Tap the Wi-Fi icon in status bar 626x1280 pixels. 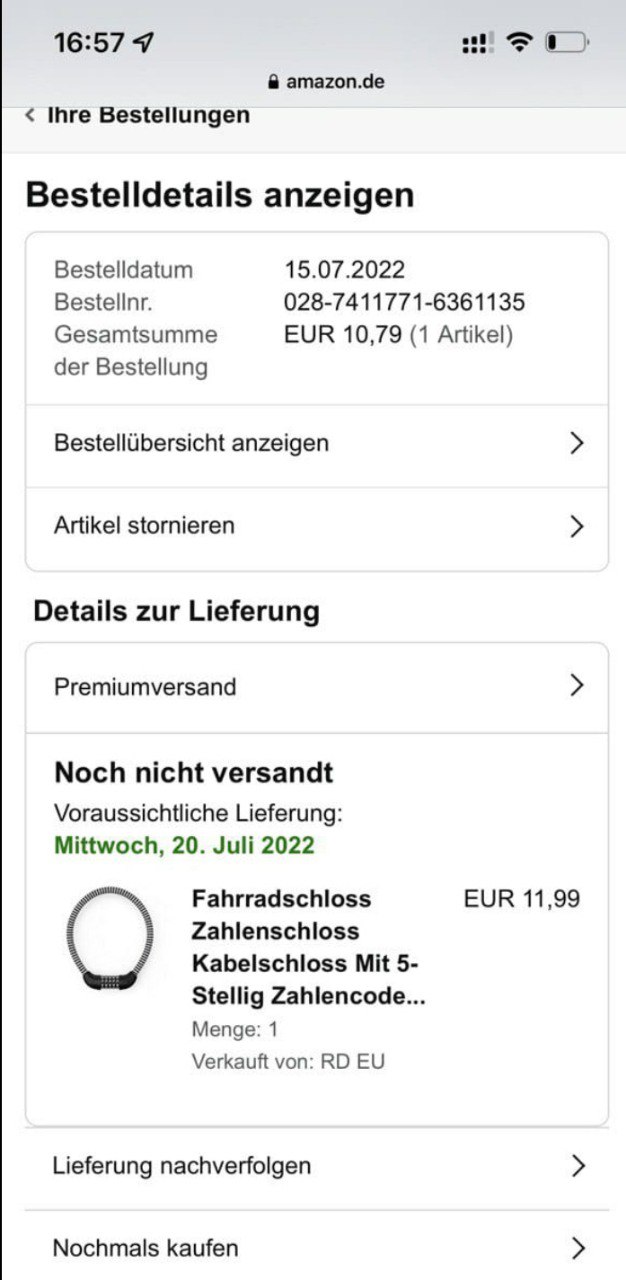click(x=518, y=42)
